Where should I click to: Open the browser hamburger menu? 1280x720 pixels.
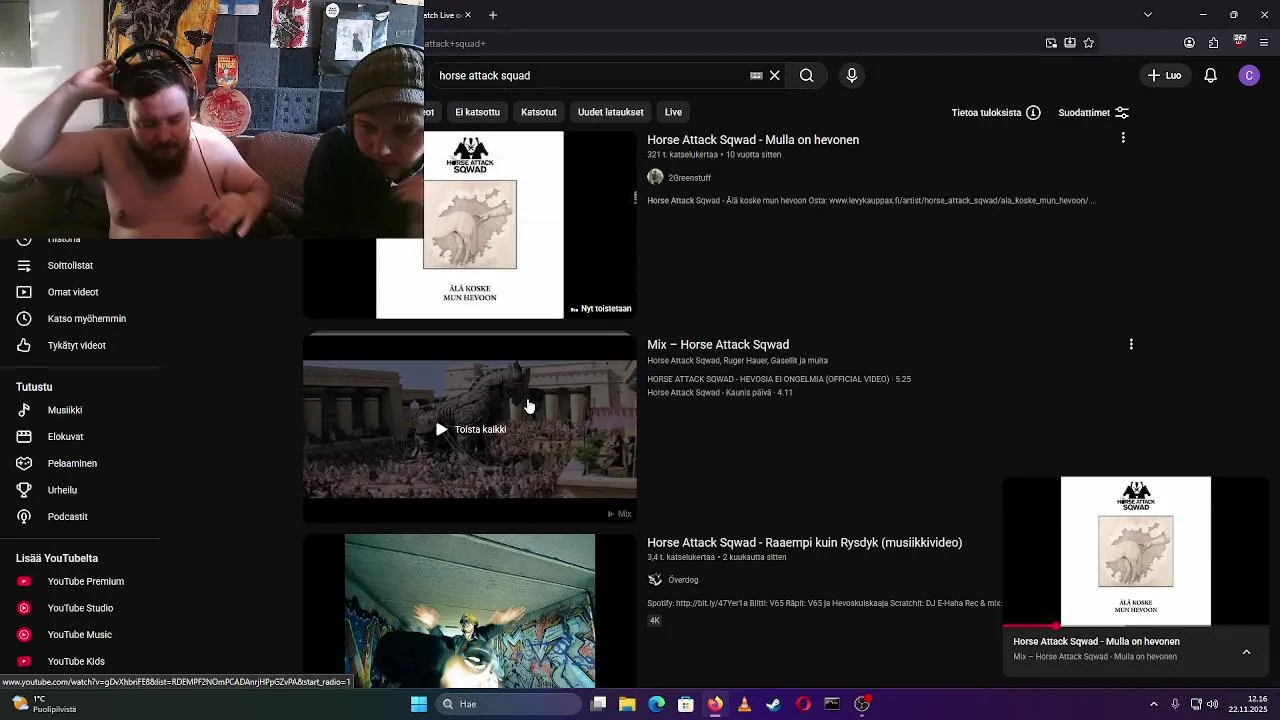point(1264,43)
